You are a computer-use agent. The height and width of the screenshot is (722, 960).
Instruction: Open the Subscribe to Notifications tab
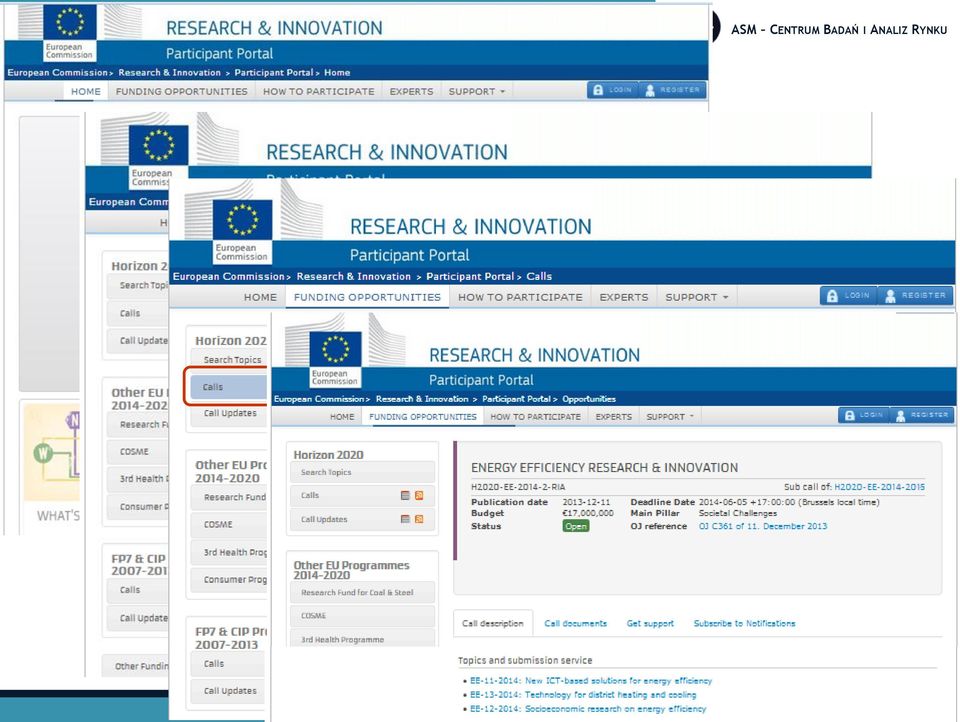click(x=744, y=623)
